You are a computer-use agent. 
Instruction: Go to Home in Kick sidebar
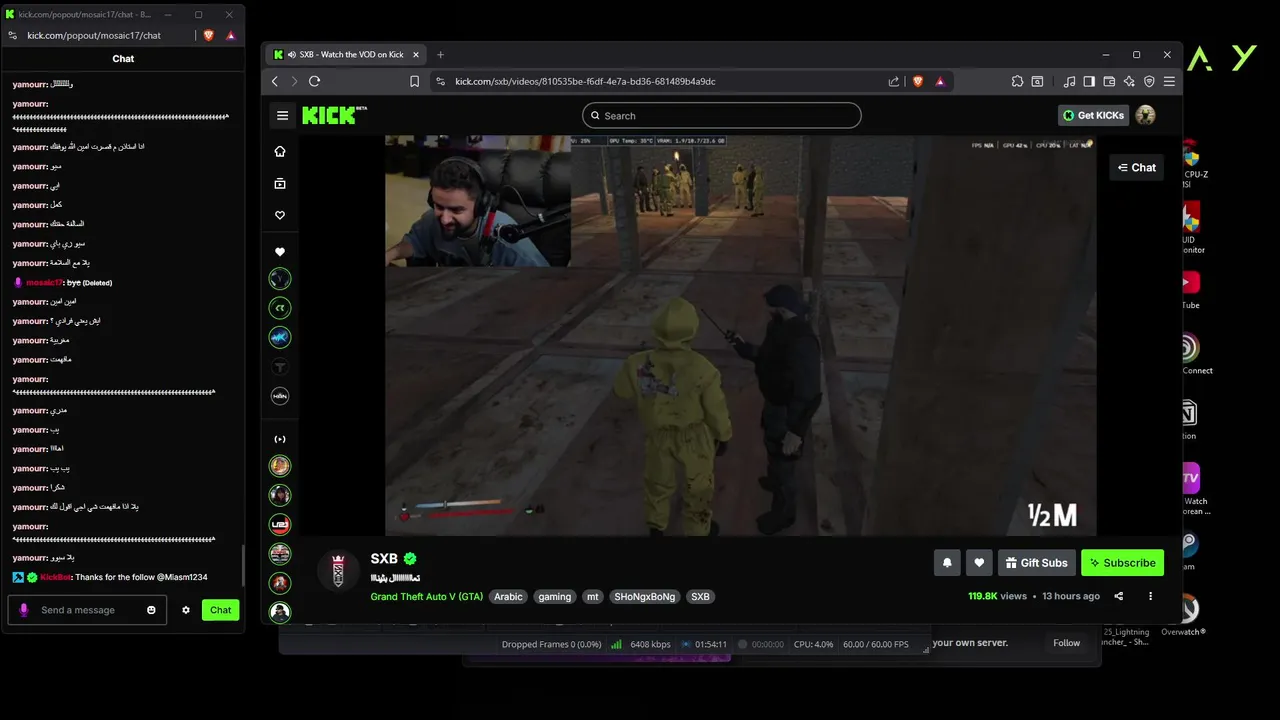click(280, 151)
